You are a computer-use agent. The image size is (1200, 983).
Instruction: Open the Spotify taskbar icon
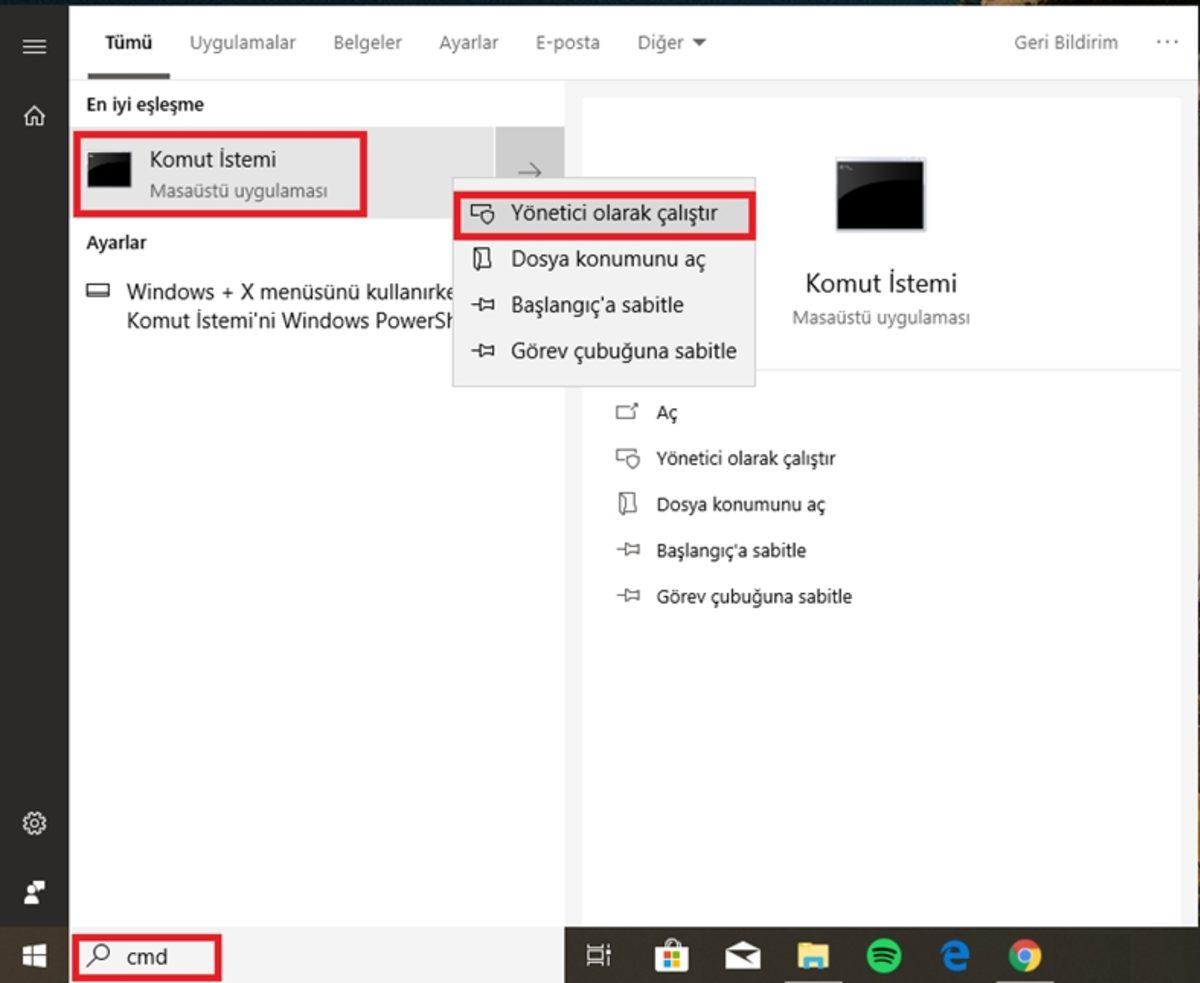(x=882, y=957)
